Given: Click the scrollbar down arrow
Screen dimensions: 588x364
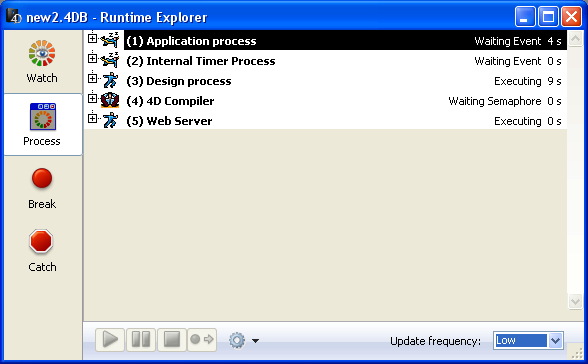Looking at the screenshot, I should point(575,301).
